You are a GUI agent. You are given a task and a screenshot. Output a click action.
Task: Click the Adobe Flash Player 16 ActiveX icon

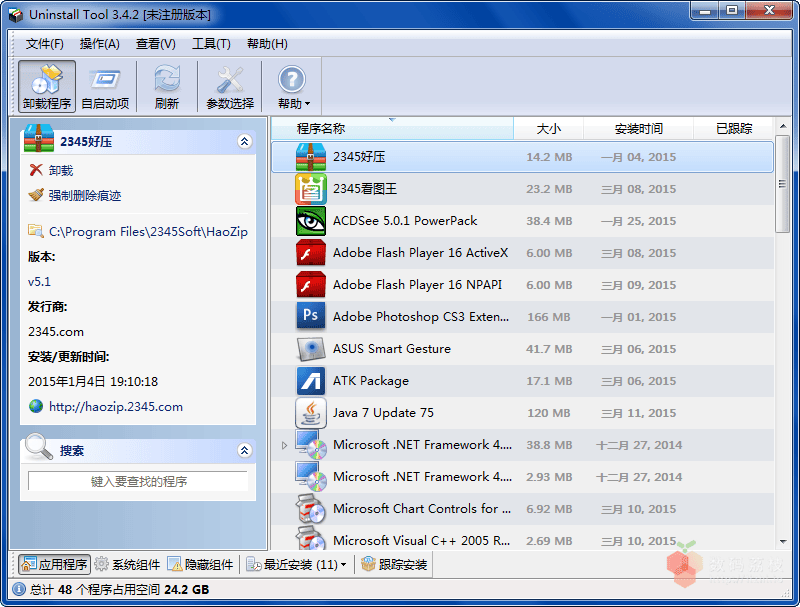pyautogui.click(x=310, y=253)
